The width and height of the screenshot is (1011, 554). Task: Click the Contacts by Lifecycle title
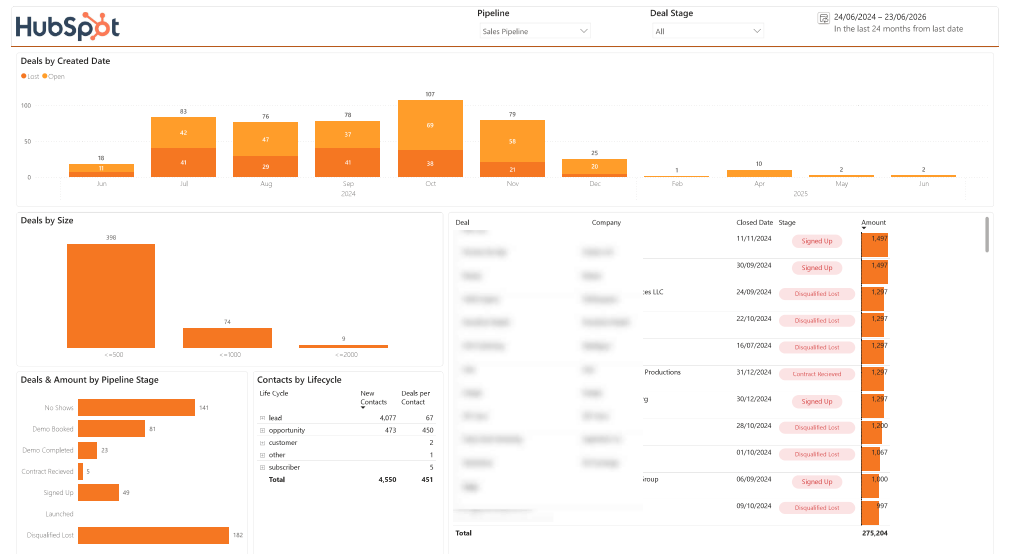[x=299, y=380]
